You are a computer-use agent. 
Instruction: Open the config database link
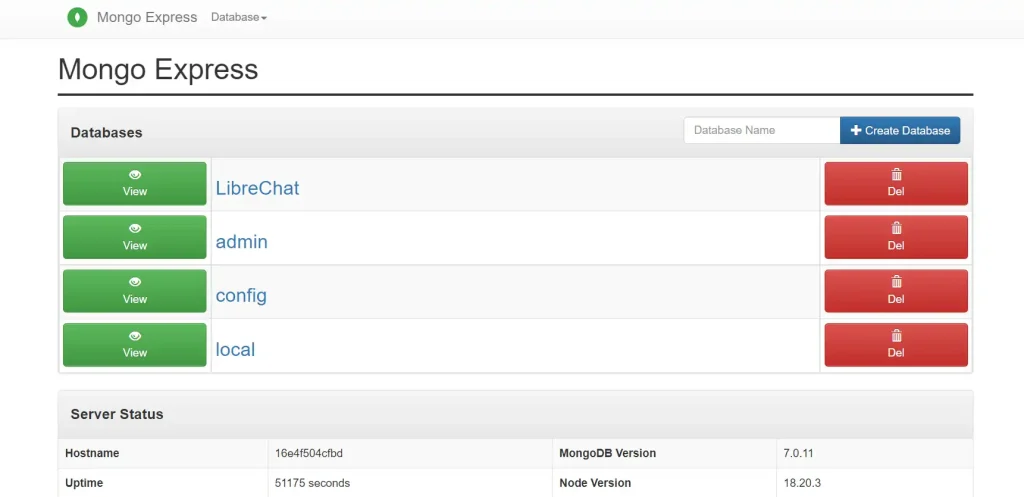241,296
